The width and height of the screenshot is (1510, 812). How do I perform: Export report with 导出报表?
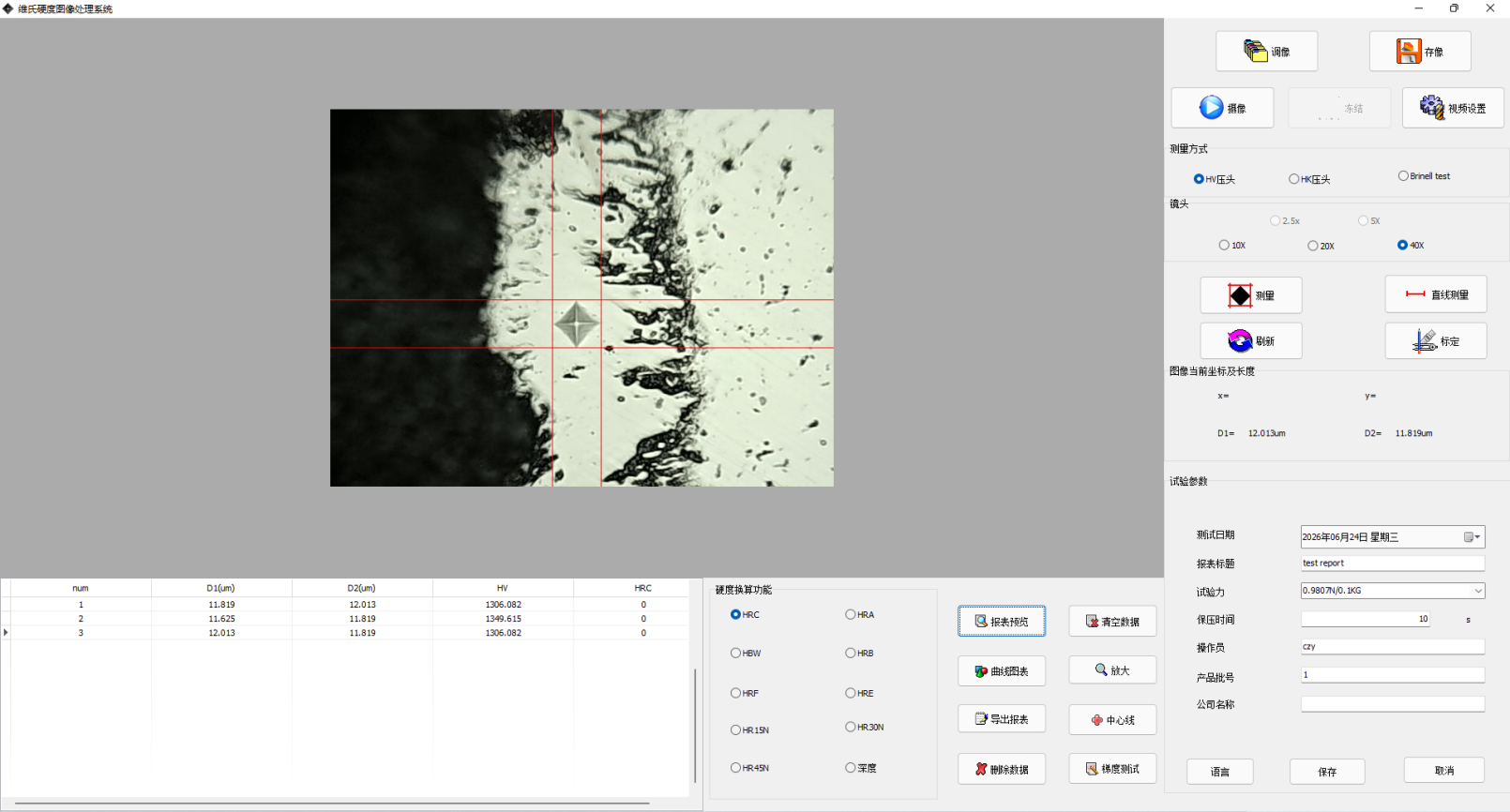1002,719
